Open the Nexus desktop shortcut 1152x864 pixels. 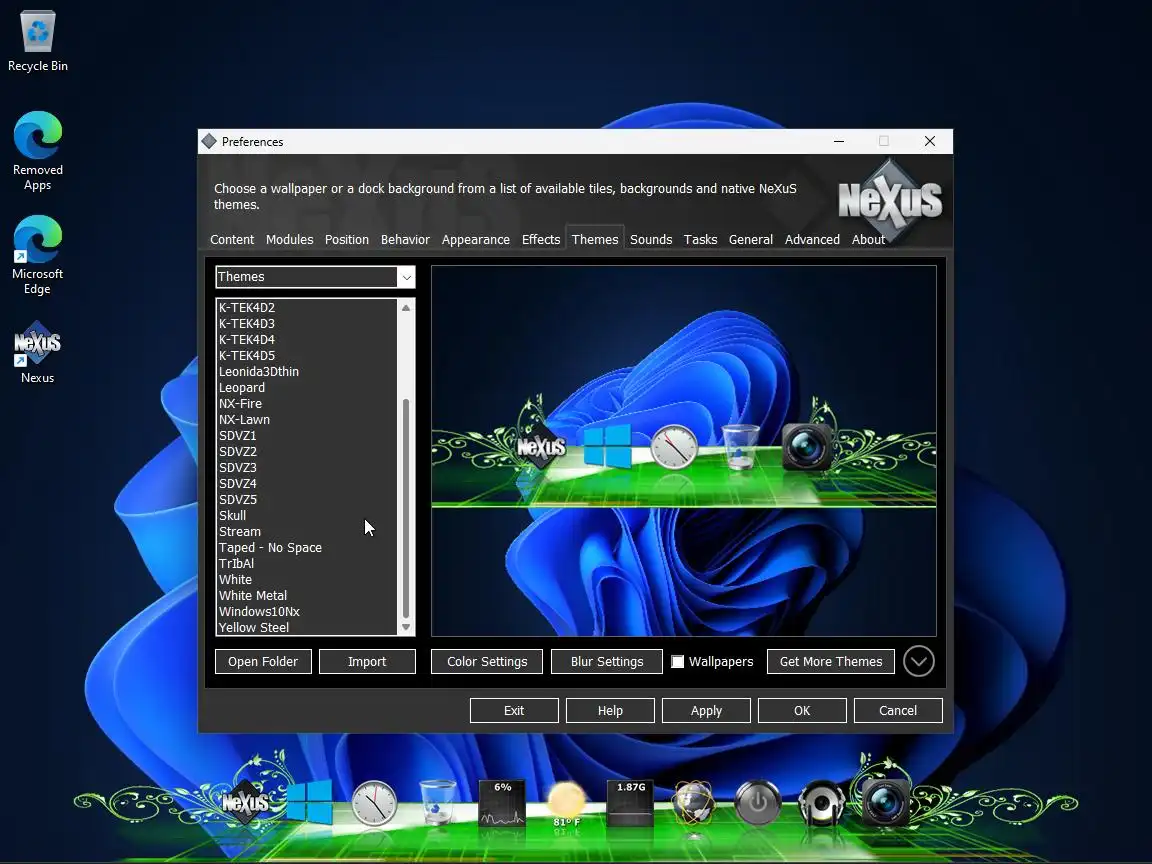point(37,353)
